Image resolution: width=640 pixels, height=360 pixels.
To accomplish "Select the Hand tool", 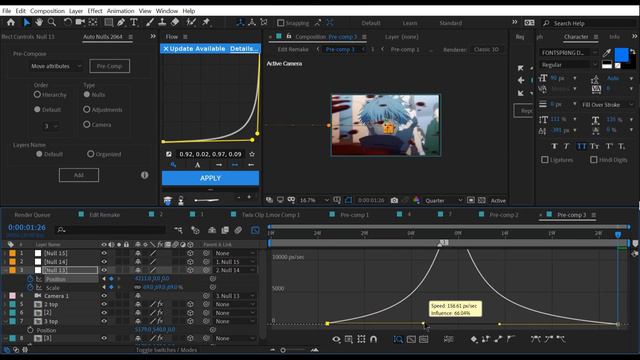I will pyautogui.click(x=39, y=22).
